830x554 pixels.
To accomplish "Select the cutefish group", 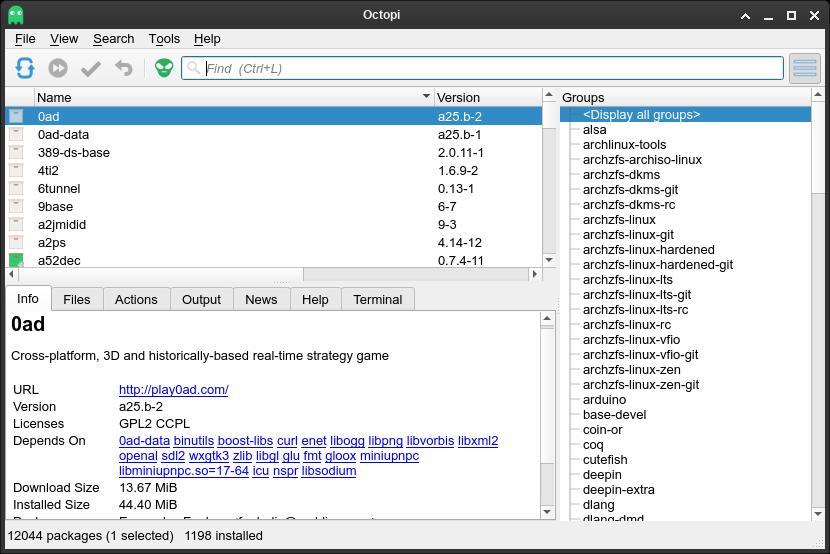I will (605, 459).
